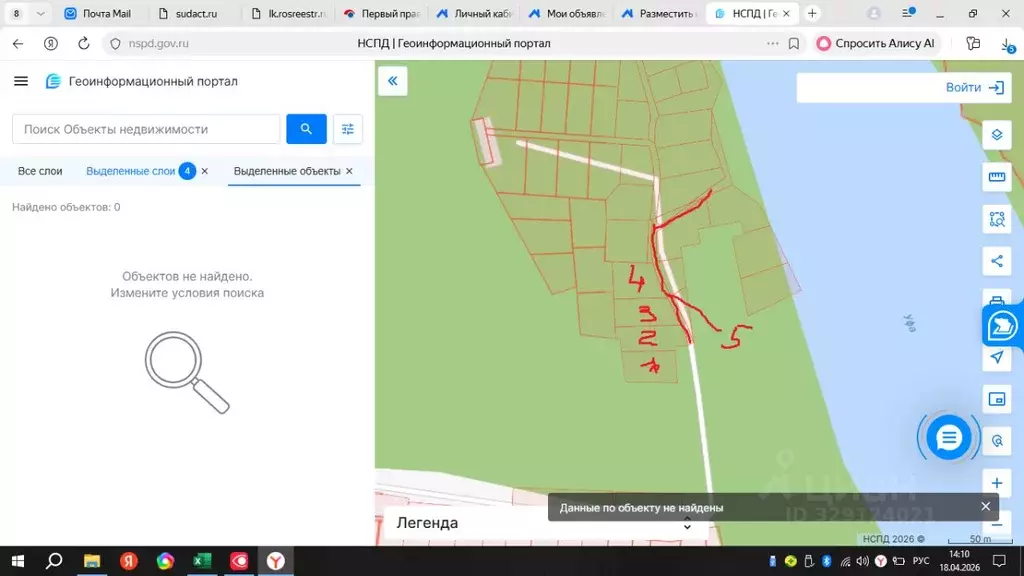Open Excel from the Windows taskbar

click(x=202, y=562)
